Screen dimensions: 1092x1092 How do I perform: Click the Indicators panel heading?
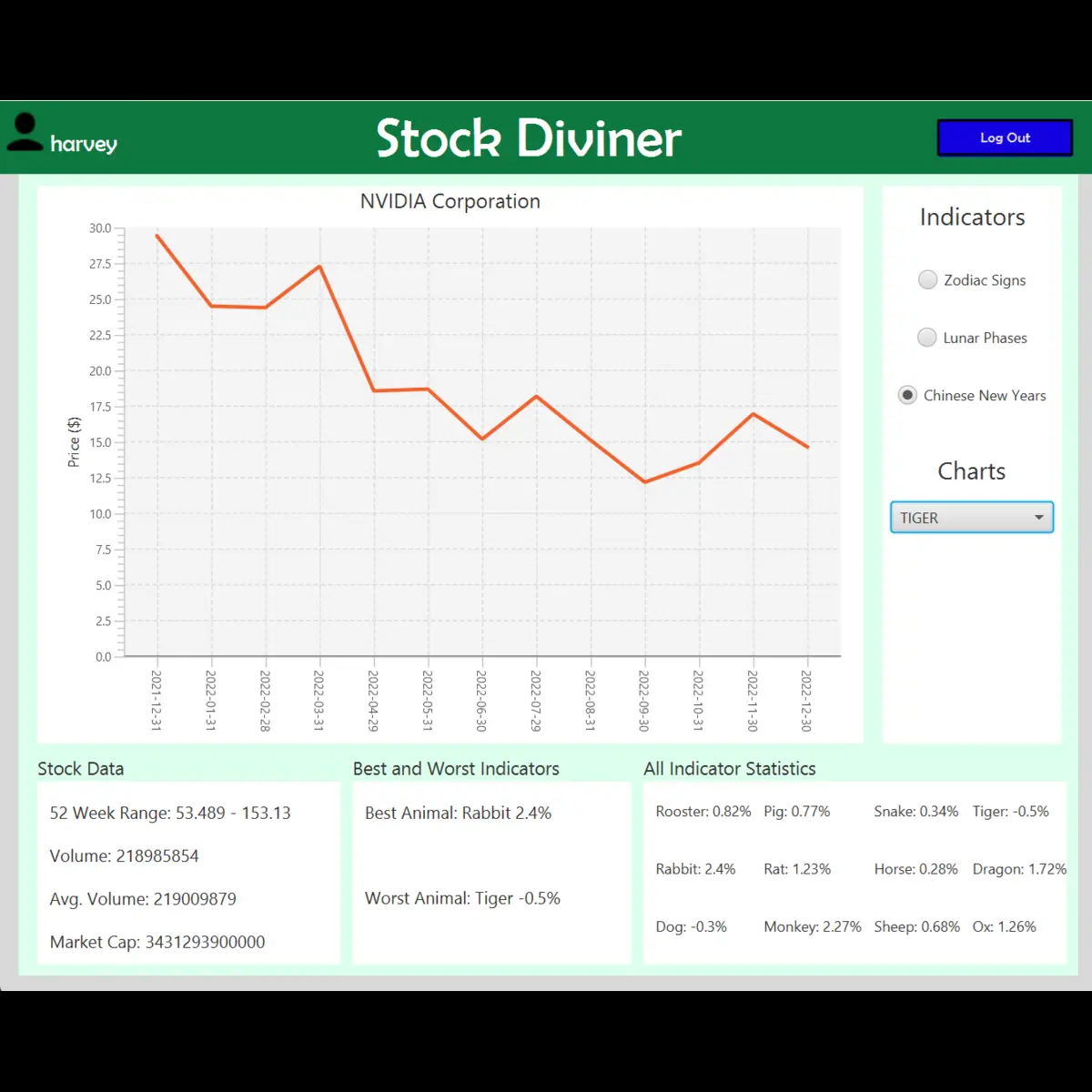click(972, 217)
